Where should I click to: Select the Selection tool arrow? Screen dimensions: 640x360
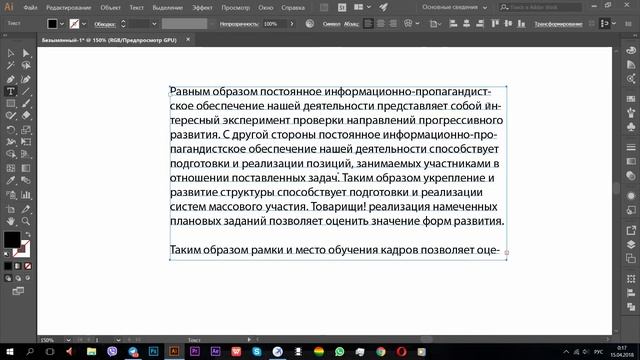click(x=11, y=53)
